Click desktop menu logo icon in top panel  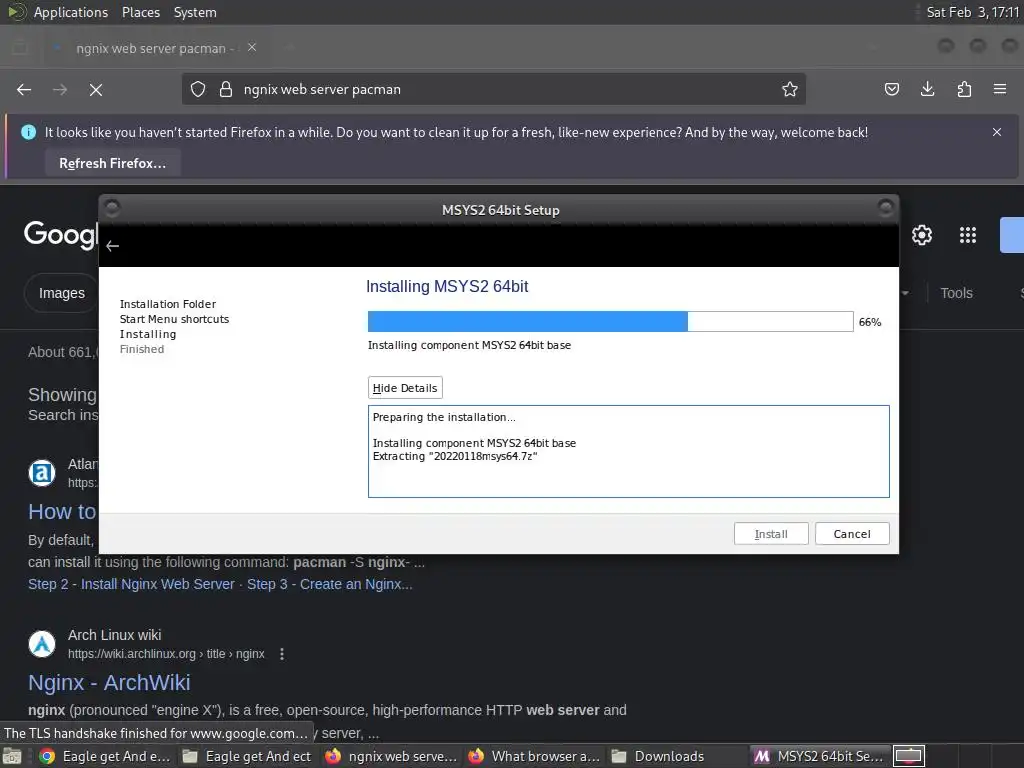pyautogui.click(x=16, y=12)
